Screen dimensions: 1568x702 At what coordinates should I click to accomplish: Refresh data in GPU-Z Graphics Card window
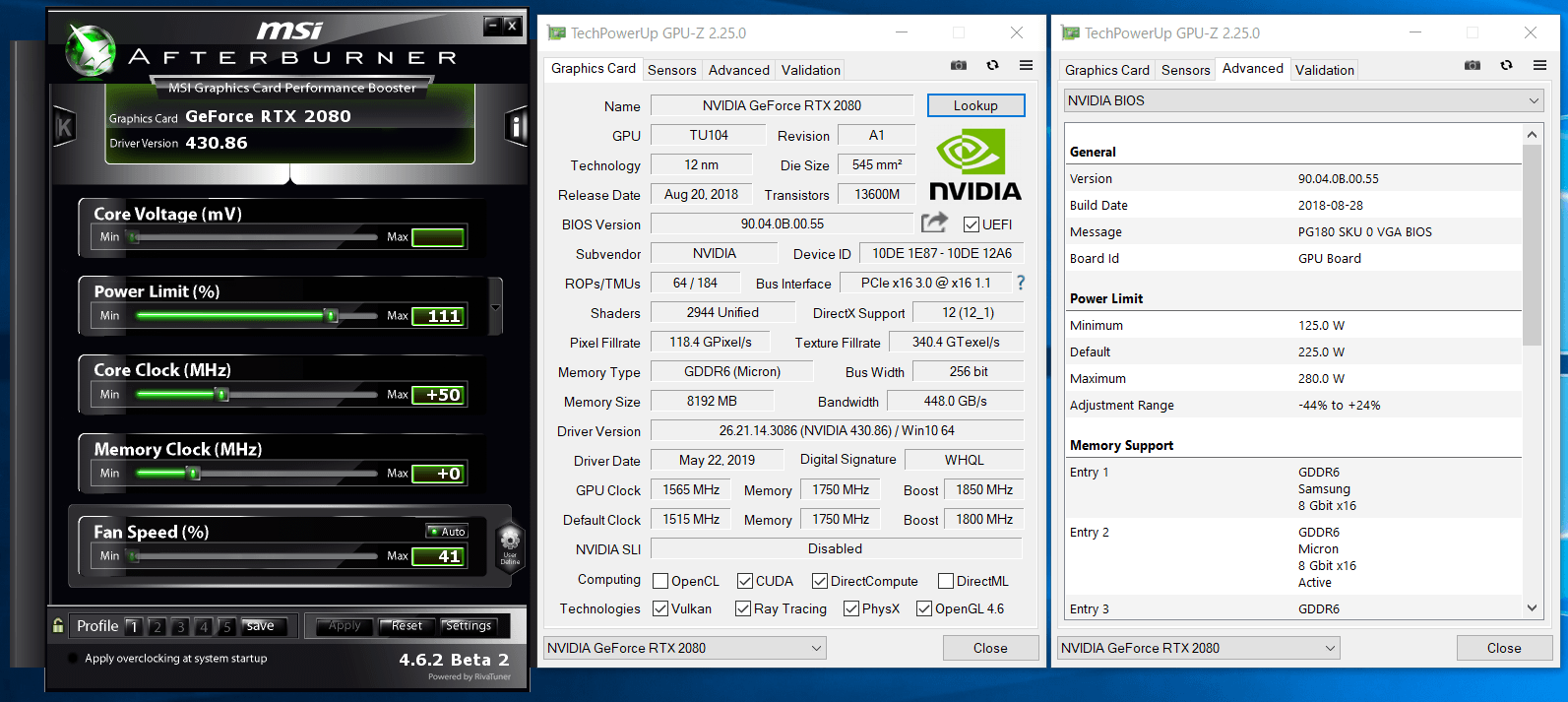tap(992, 65)
